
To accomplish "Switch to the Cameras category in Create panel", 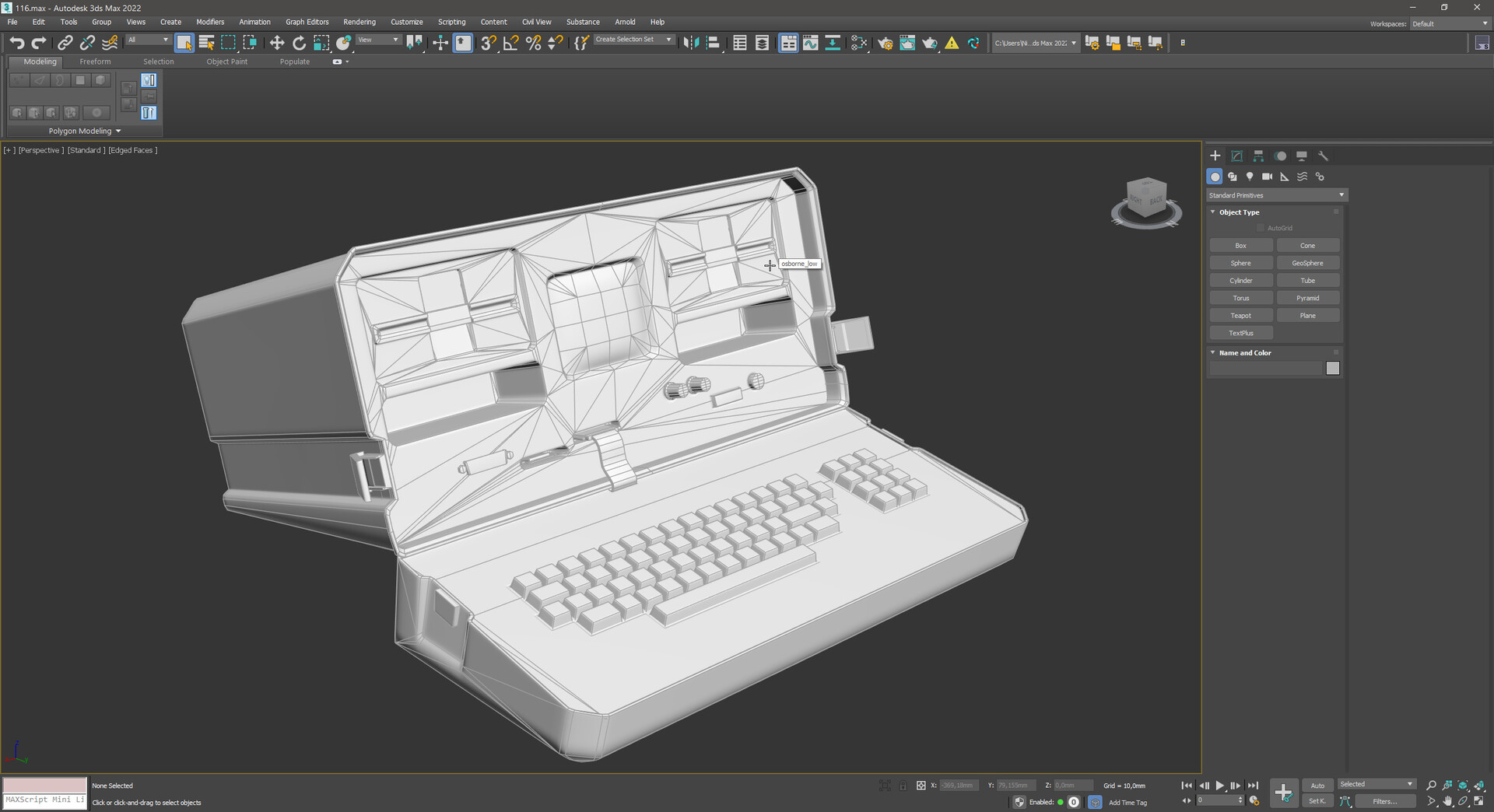I will point(1267,177).
